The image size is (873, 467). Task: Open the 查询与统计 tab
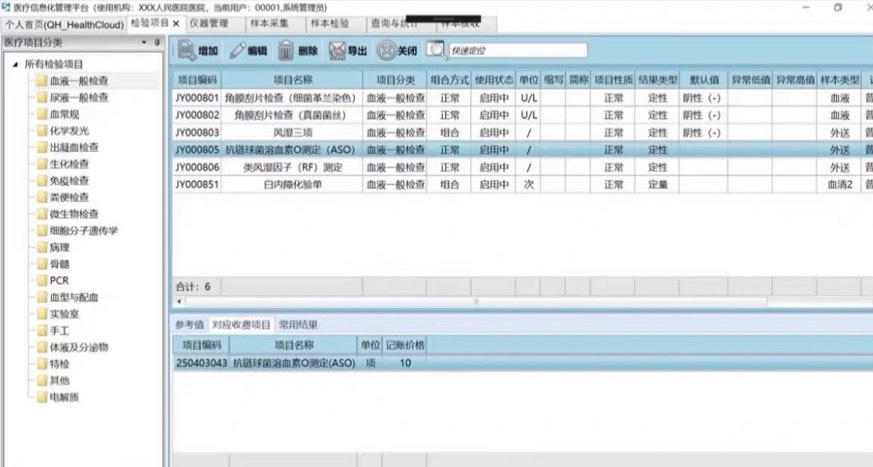point(394,23)
